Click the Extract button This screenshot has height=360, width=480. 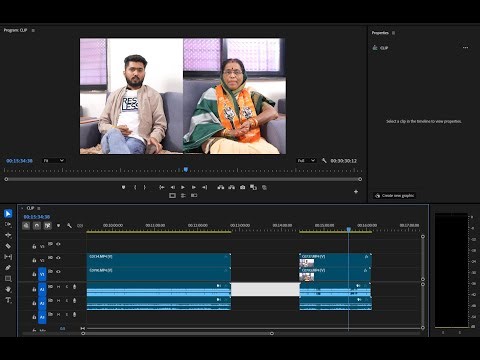231,187
